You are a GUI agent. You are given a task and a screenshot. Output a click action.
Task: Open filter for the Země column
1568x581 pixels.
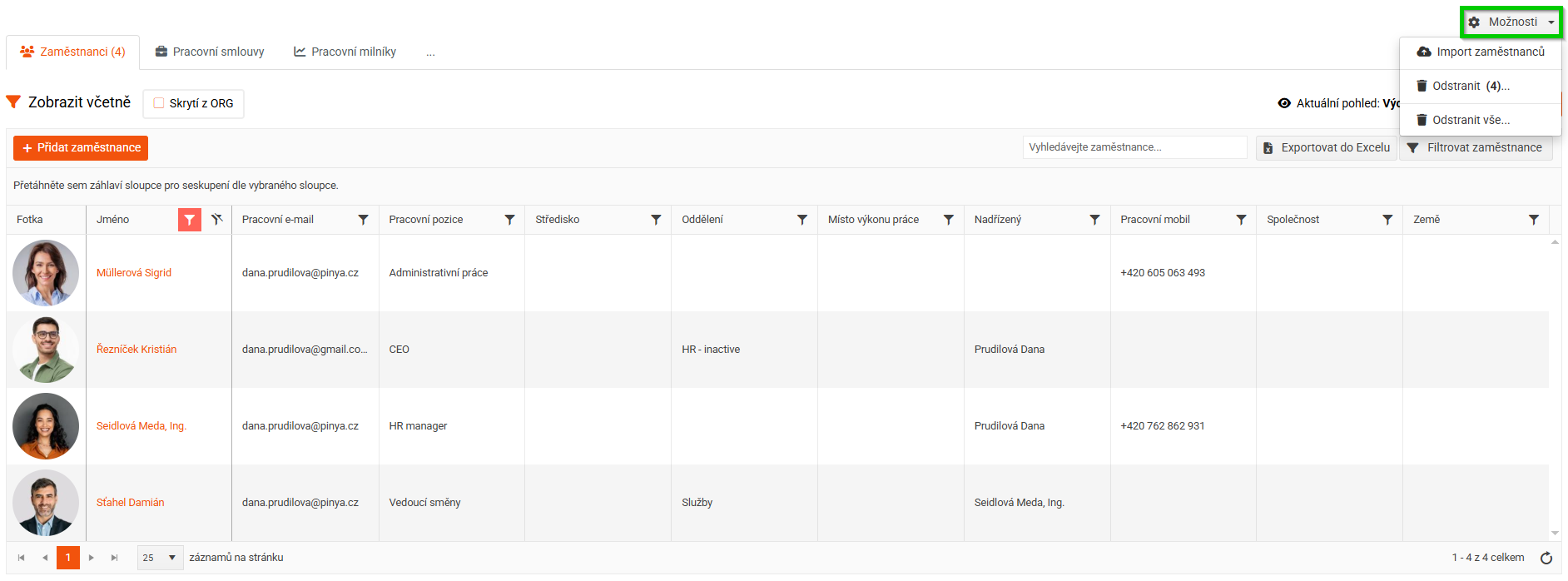click(1533, 220)
